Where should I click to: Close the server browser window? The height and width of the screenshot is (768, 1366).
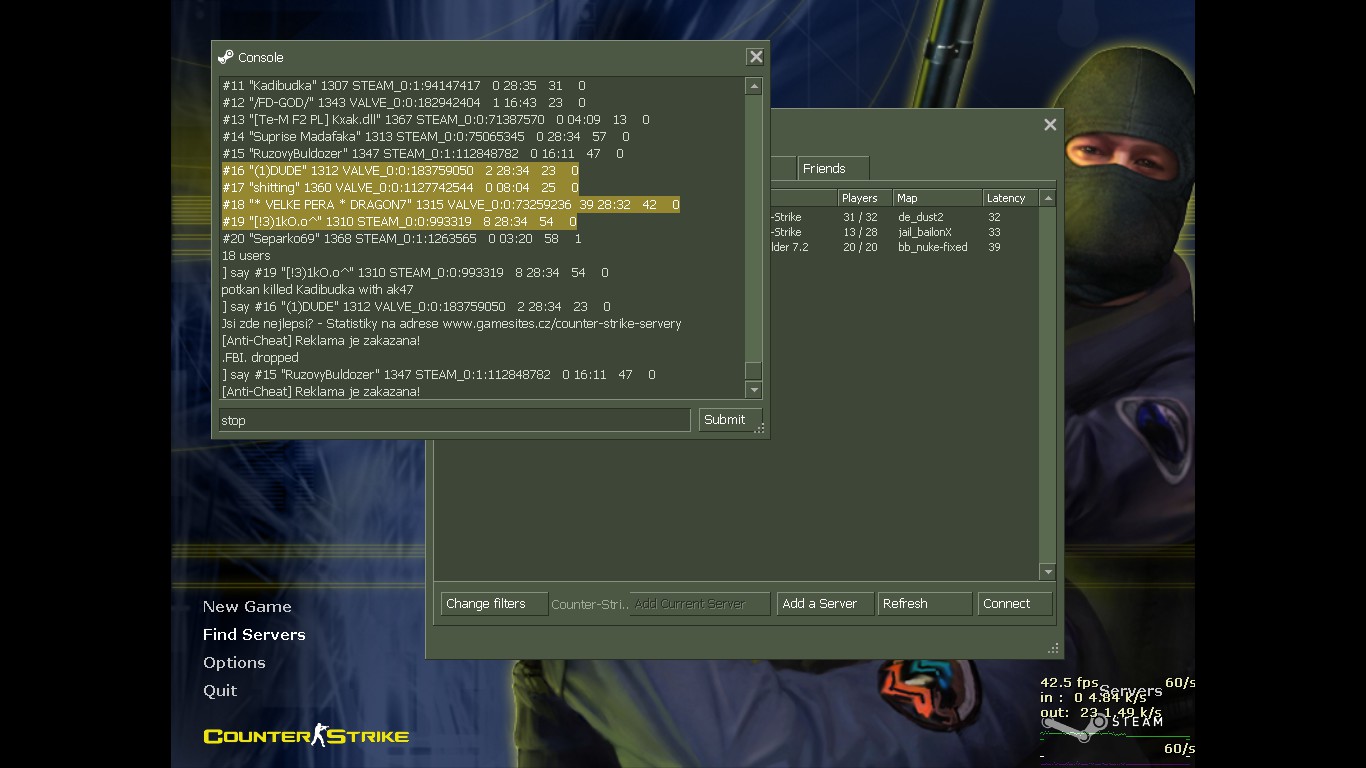pyautogui.click(x=1050, y=124)
